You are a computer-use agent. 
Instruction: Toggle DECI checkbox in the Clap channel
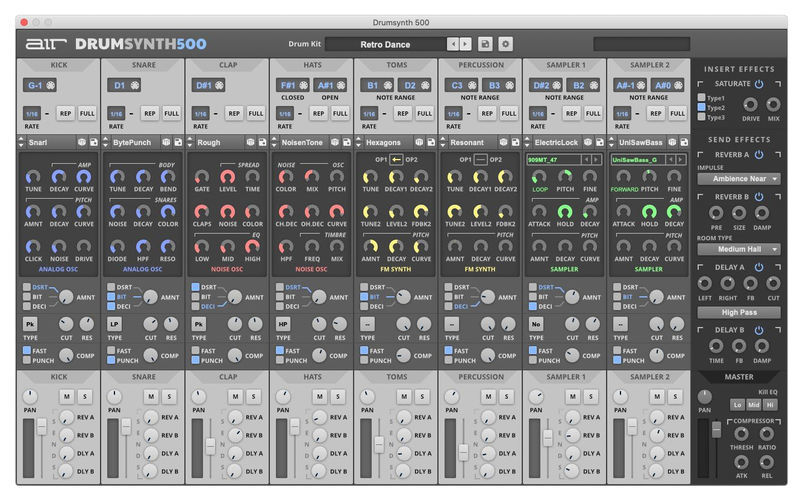click(x=195, y=306)
